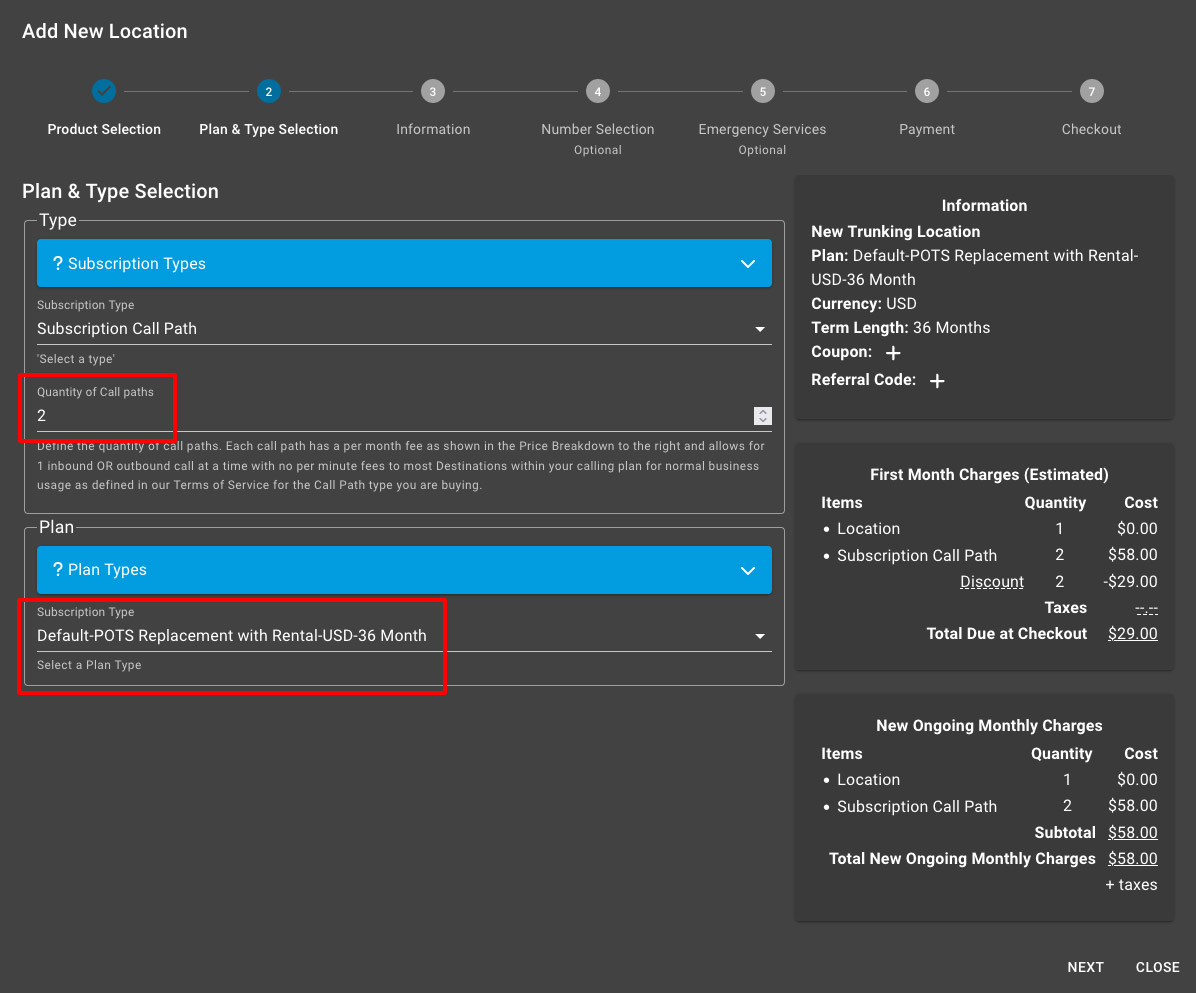Click the NEXT button
The height and width of the screenshot is (993, 1196).
1085,967
